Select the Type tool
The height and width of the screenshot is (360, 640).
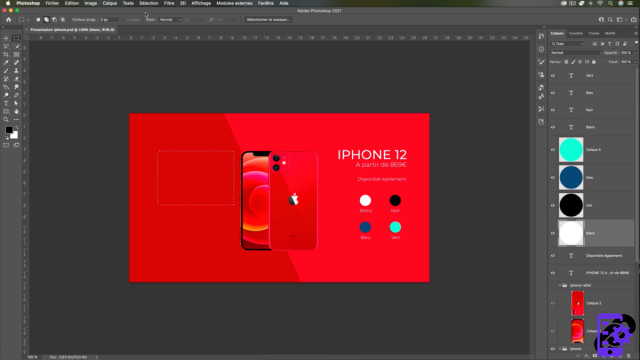(6, 103)
